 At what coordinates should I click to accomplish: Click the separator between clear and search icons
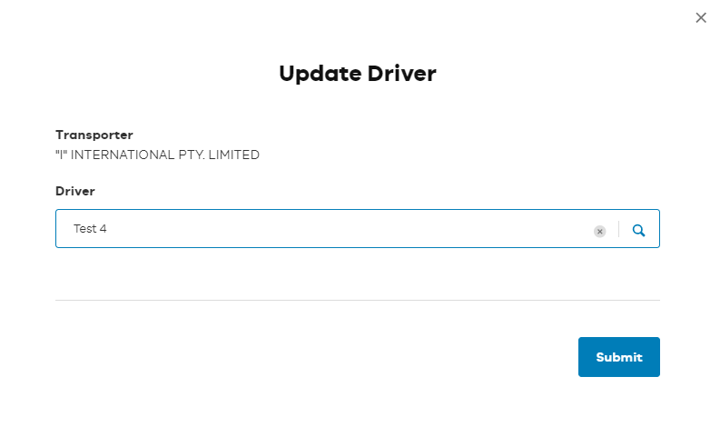click(619, 230)
